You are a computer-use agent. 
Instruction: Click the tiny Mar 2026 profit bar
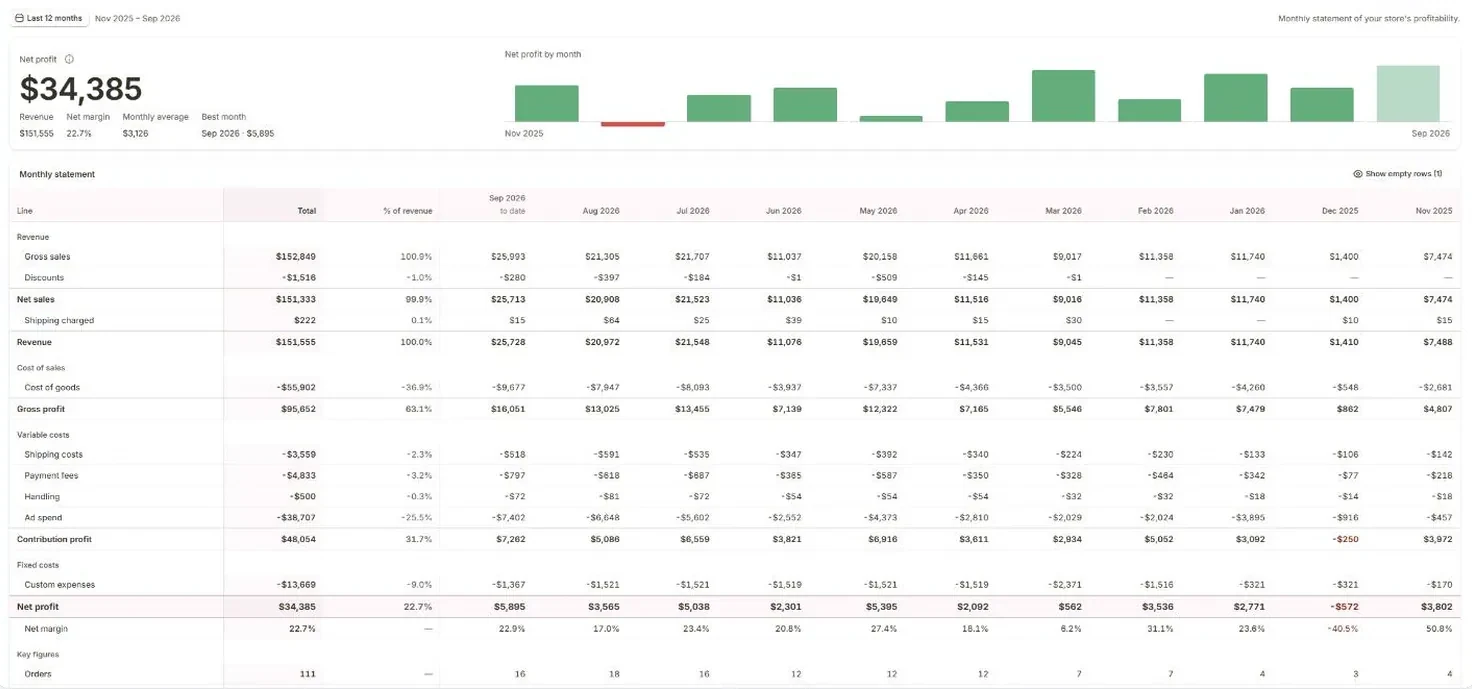[891, 119]
